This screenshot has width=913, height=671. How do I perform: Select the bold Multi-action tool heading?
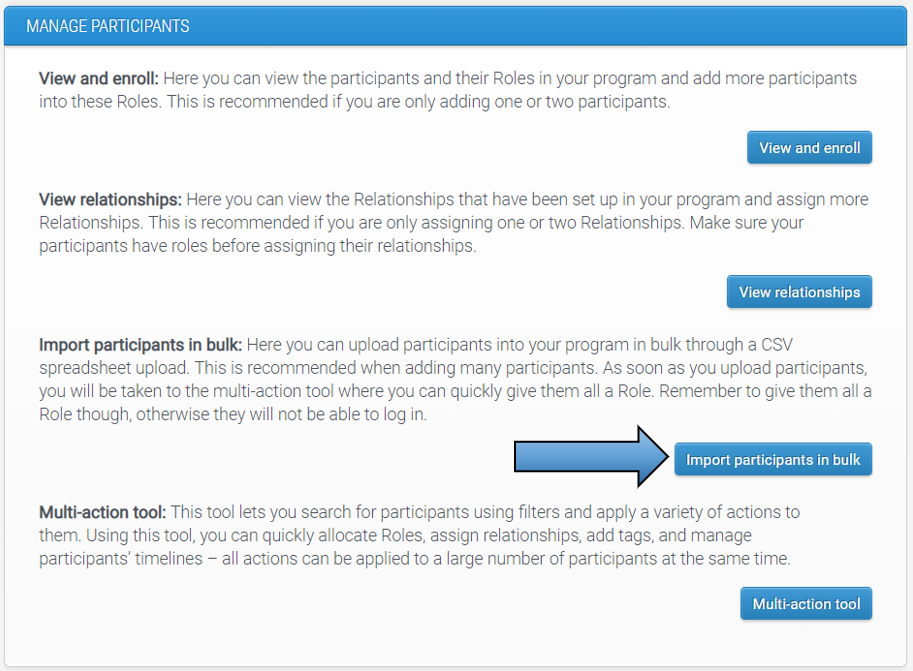(x=99, y=511)
